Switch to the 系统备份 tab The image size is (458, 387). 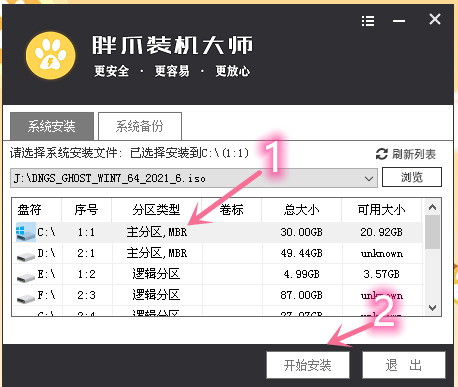[140, 126]
